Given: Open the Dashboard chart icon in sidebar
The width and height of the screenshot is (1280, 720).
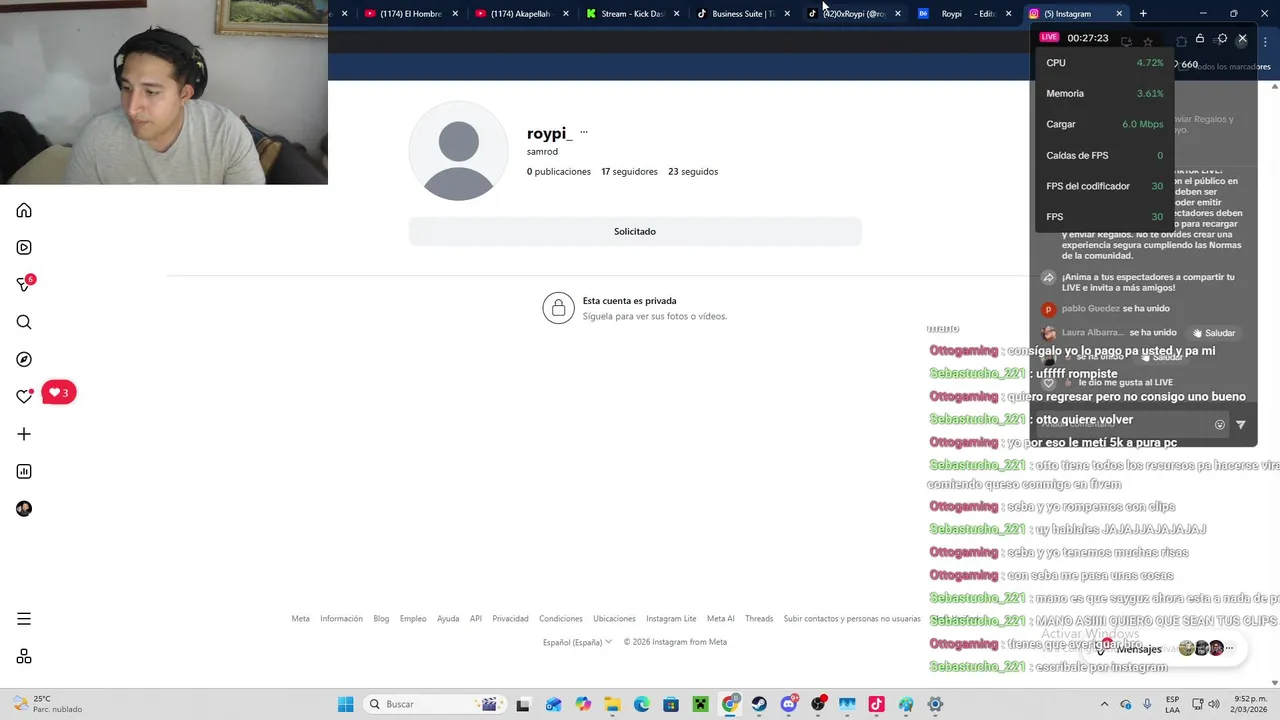Looking at the screenshot, I should [24, 471].
